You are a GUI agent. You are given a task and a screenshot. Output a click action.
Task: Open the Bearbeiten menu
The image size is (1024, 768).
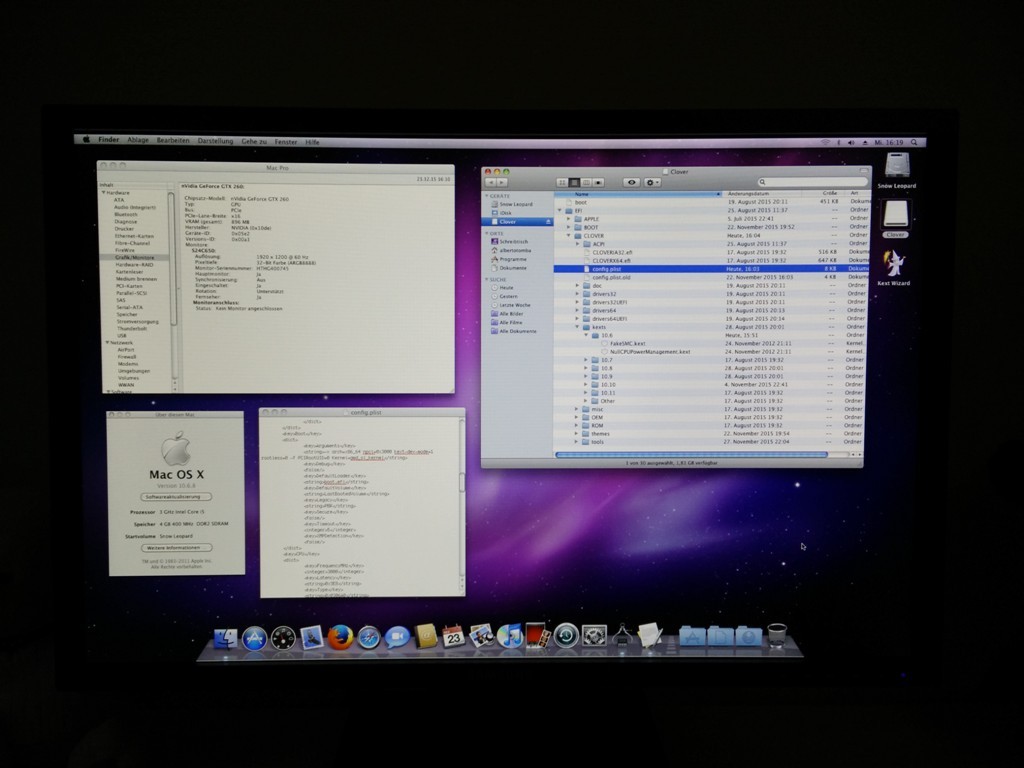click(x=173, y=140)
